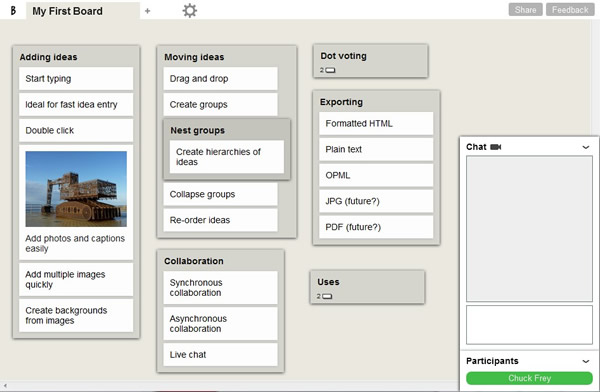Screen dimensions: 600x392
Task: Select Asynchronous collaboration card
Action: click(x=220, y=323)
